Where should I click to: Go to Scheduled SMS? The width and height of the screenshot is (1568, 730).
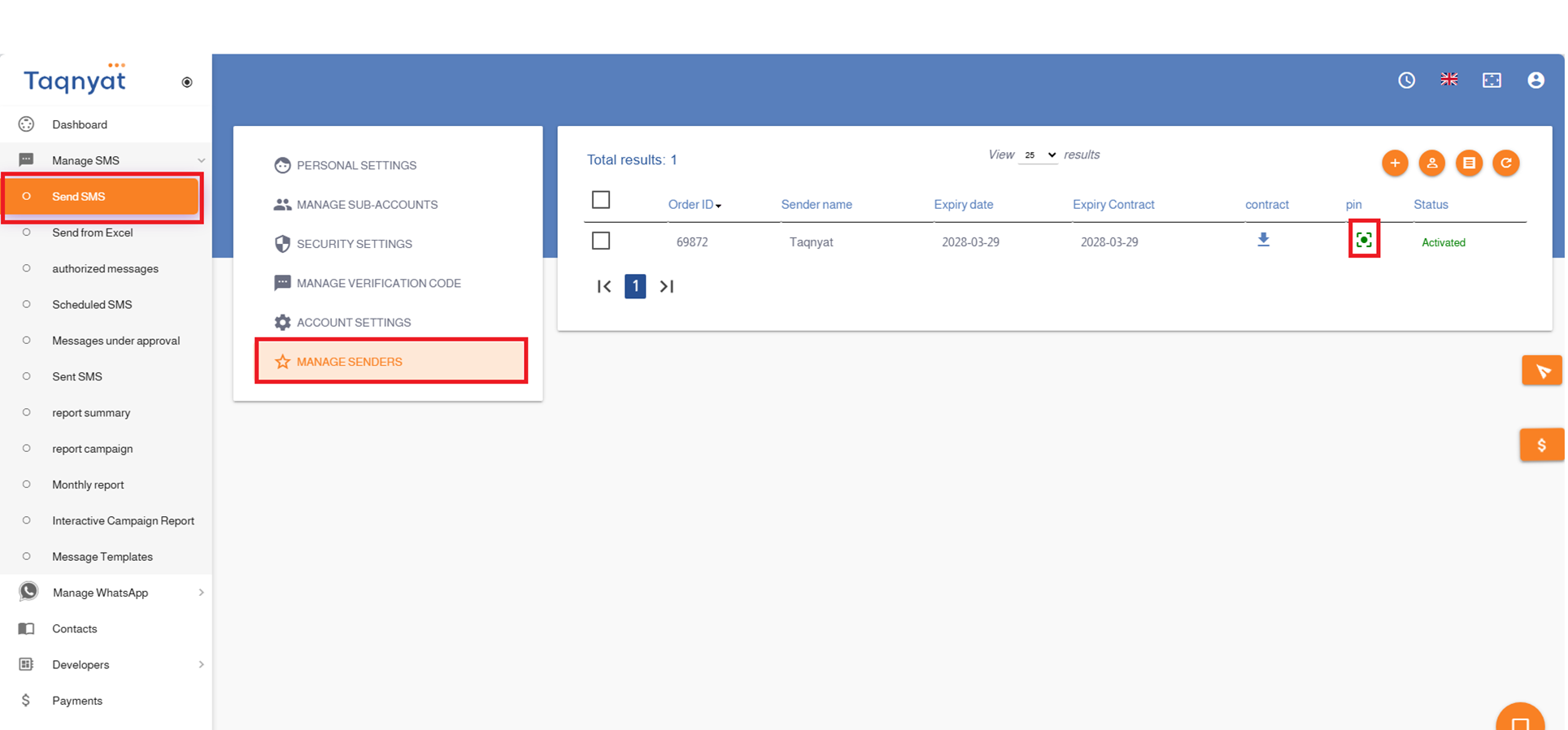click(x=92, y=305)
